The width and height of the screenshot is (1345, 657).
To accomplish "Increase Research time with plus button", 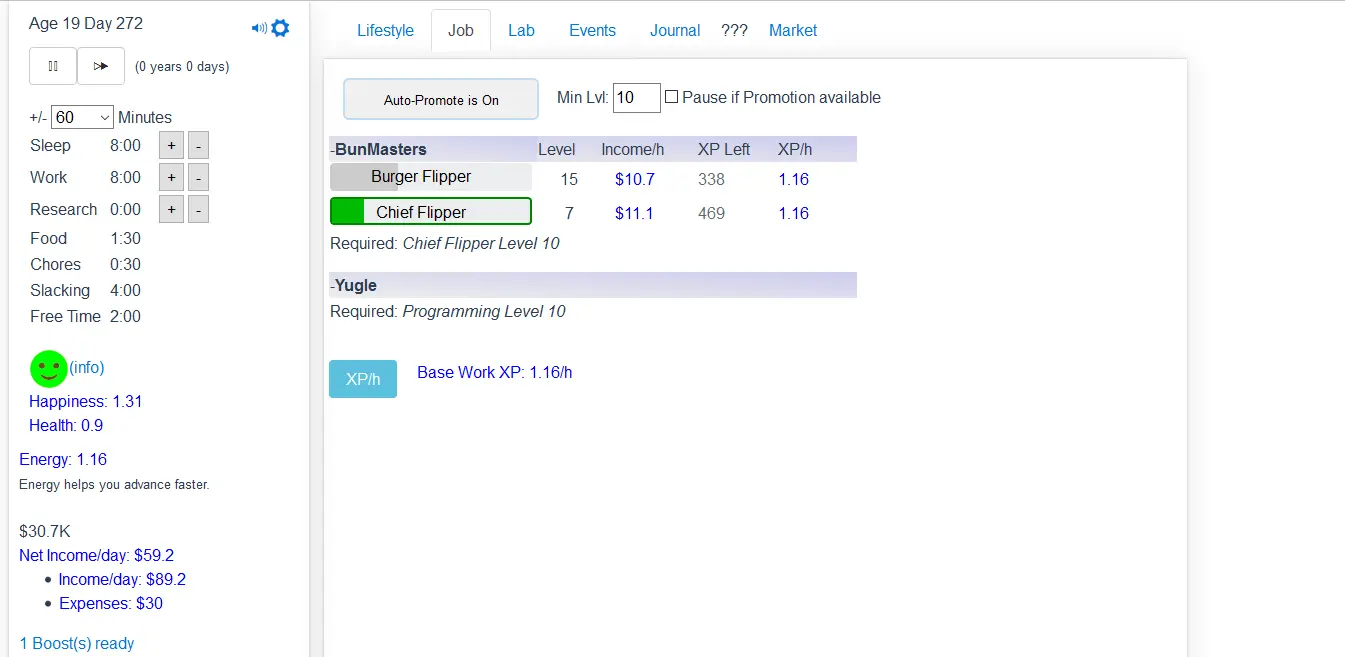I will pyautogui.click(x=171, y=210).
